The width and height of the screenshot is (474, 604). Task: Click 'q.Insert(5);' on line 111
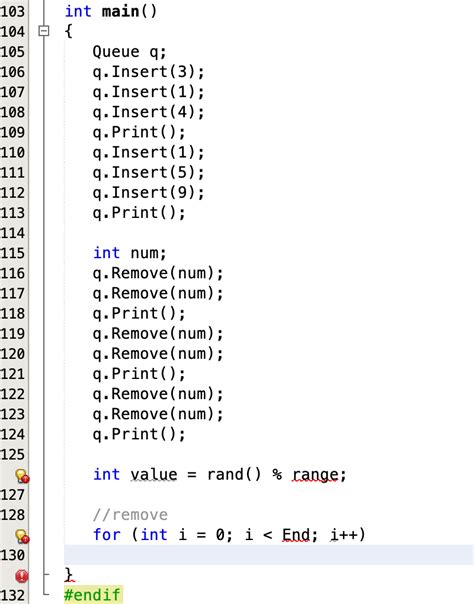tap(148, 172)
